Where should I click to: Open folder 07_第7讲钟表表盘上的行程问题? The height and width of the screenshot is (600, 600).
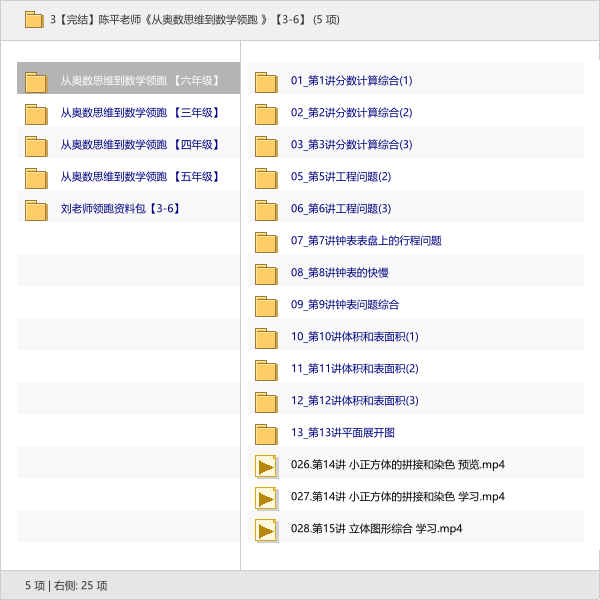tap(366, 241)
